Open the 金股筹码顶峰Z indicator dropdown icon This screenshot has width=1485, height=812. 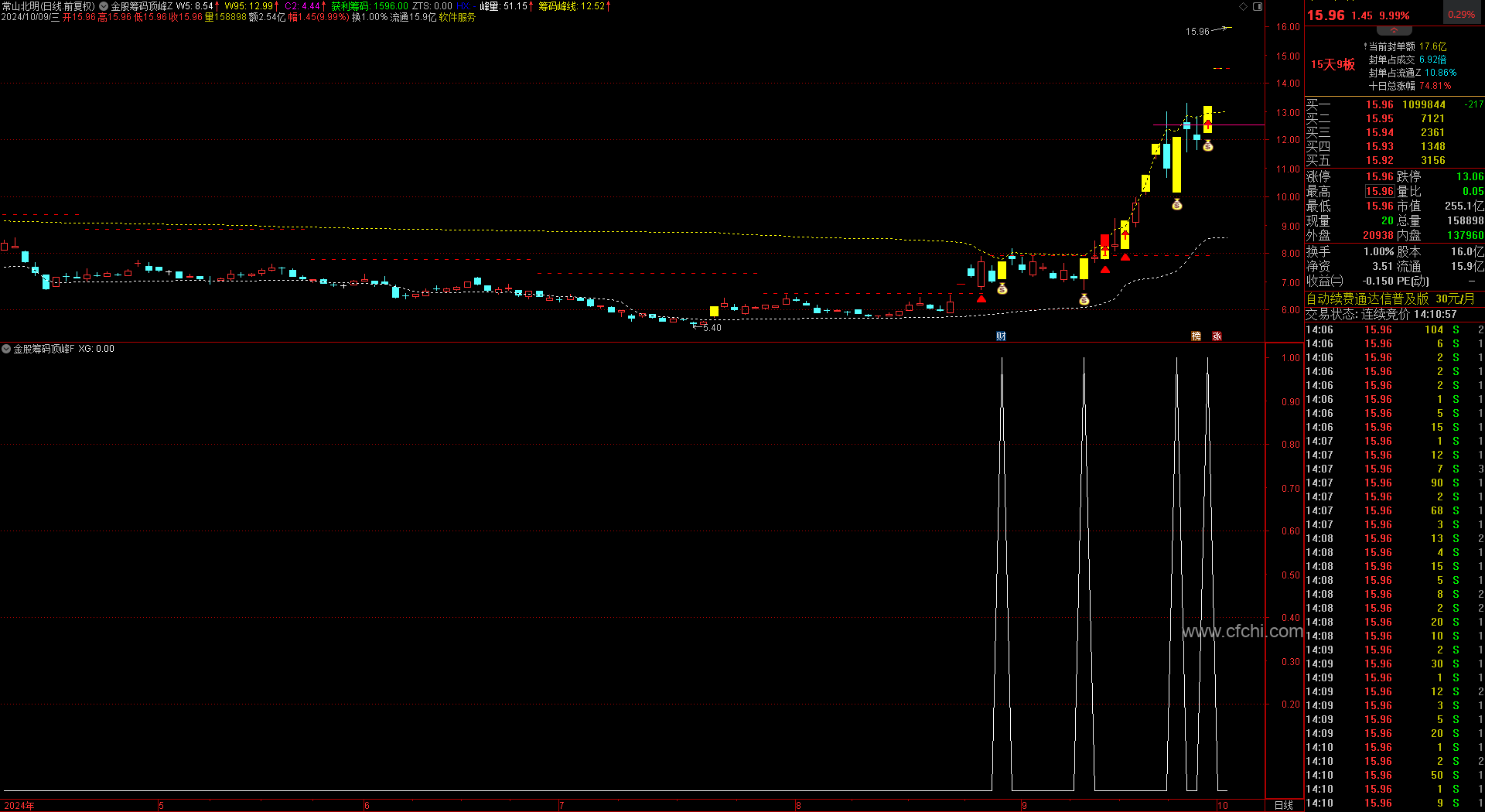[x=104, y=6]
